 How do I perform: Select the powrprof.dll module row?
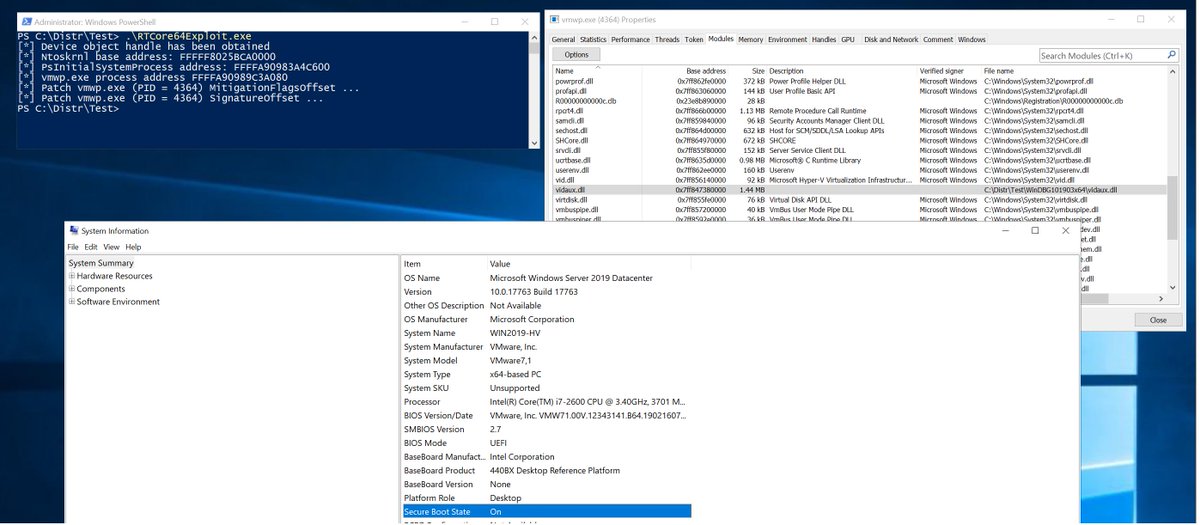pyautogui.click(x=859, y=82)
